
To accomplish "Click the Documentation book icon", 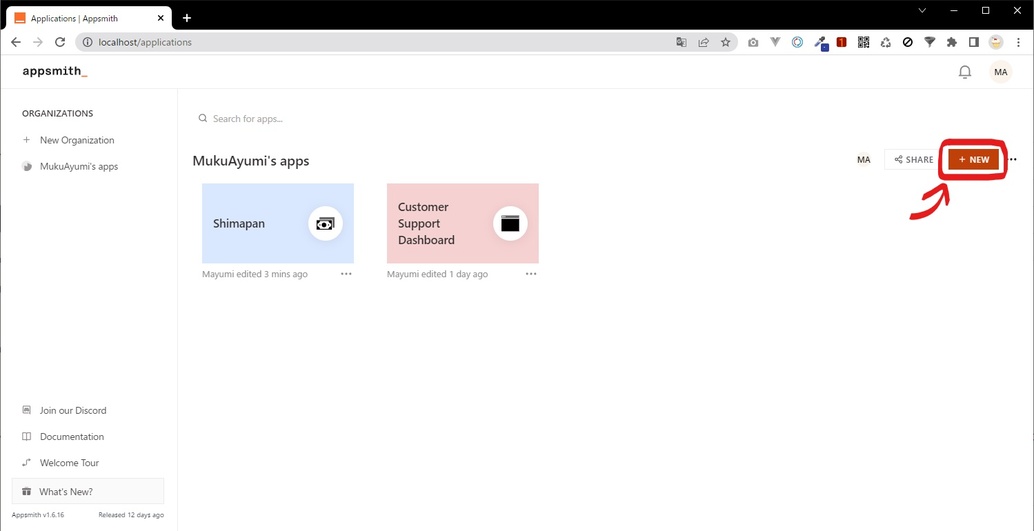I will coord(26,437).
